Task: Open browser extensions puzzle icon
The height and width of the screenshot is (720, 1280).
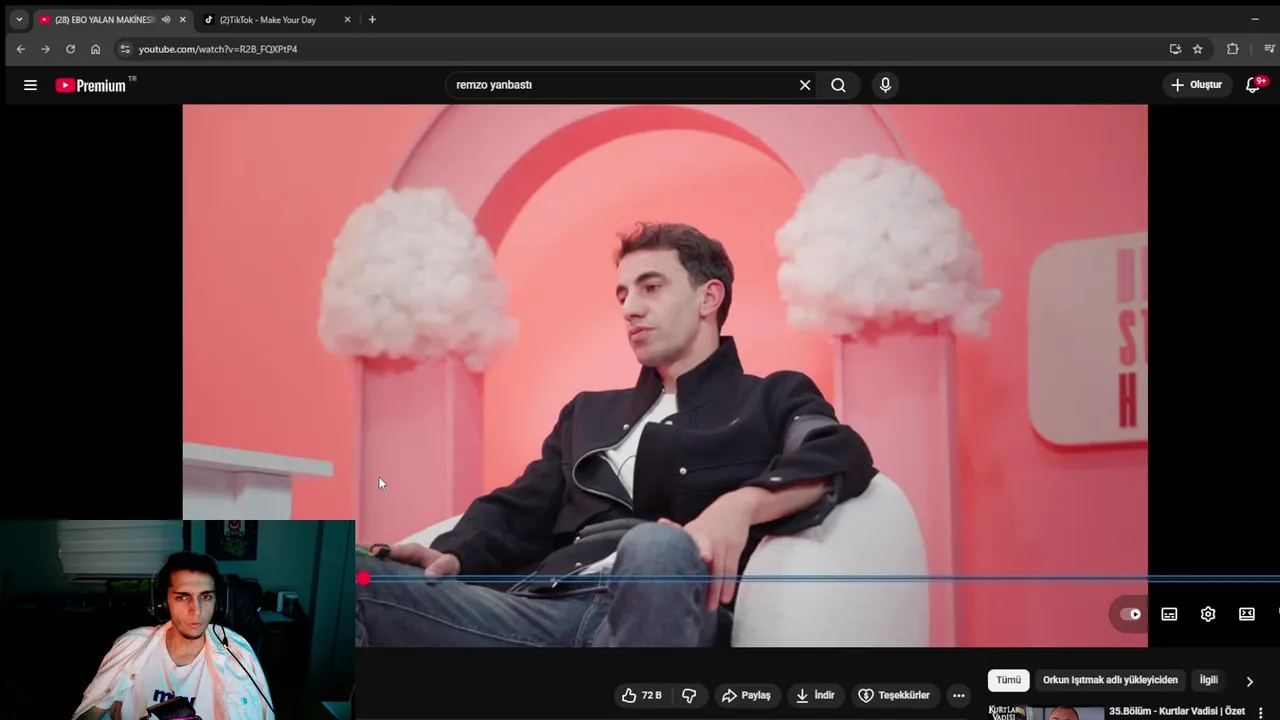Action: point(1232,49)
